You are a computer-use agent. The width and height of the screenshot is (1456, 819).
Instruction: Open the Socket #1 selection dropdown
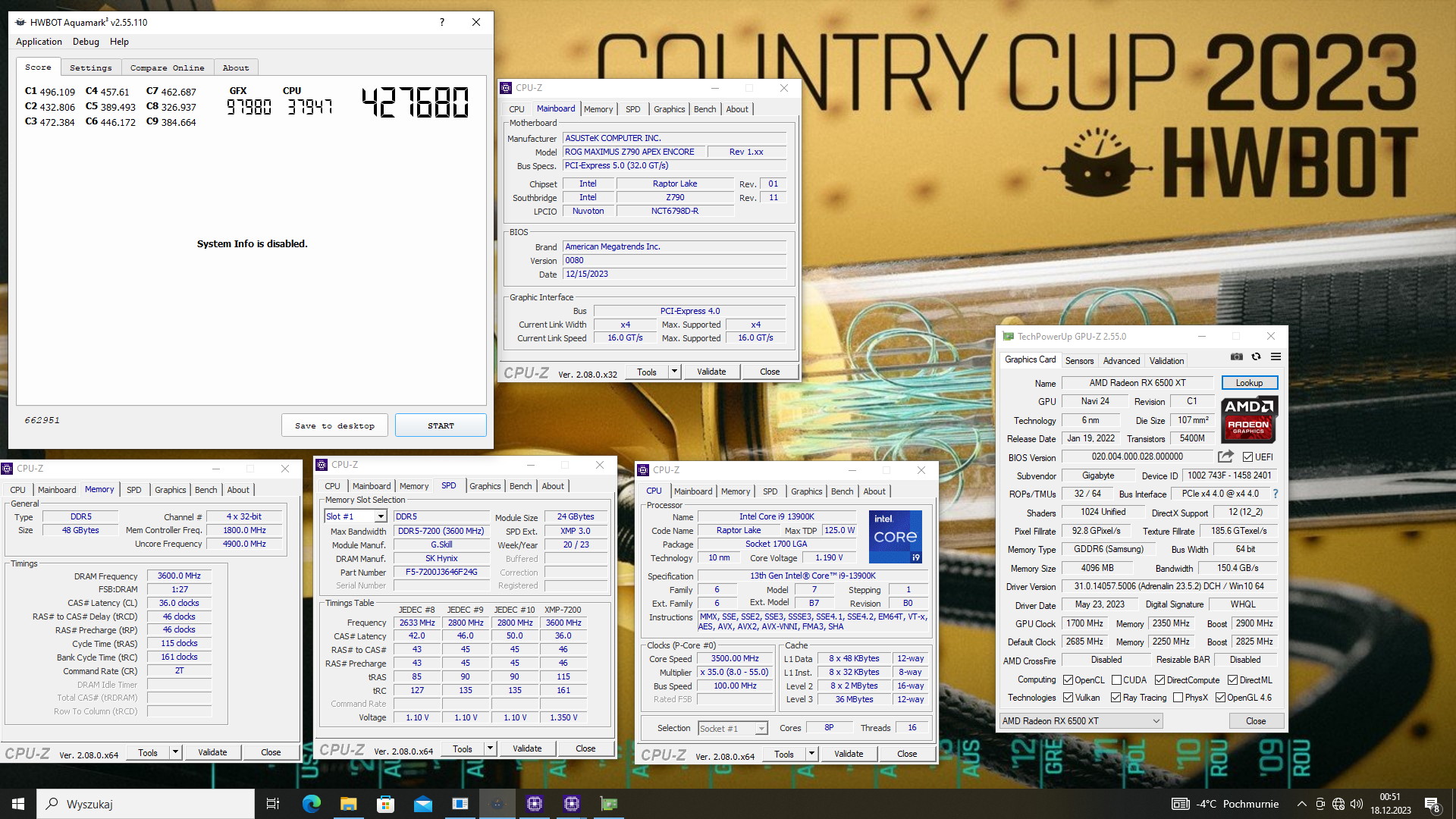pyautogui.click(x=733, y=728)
